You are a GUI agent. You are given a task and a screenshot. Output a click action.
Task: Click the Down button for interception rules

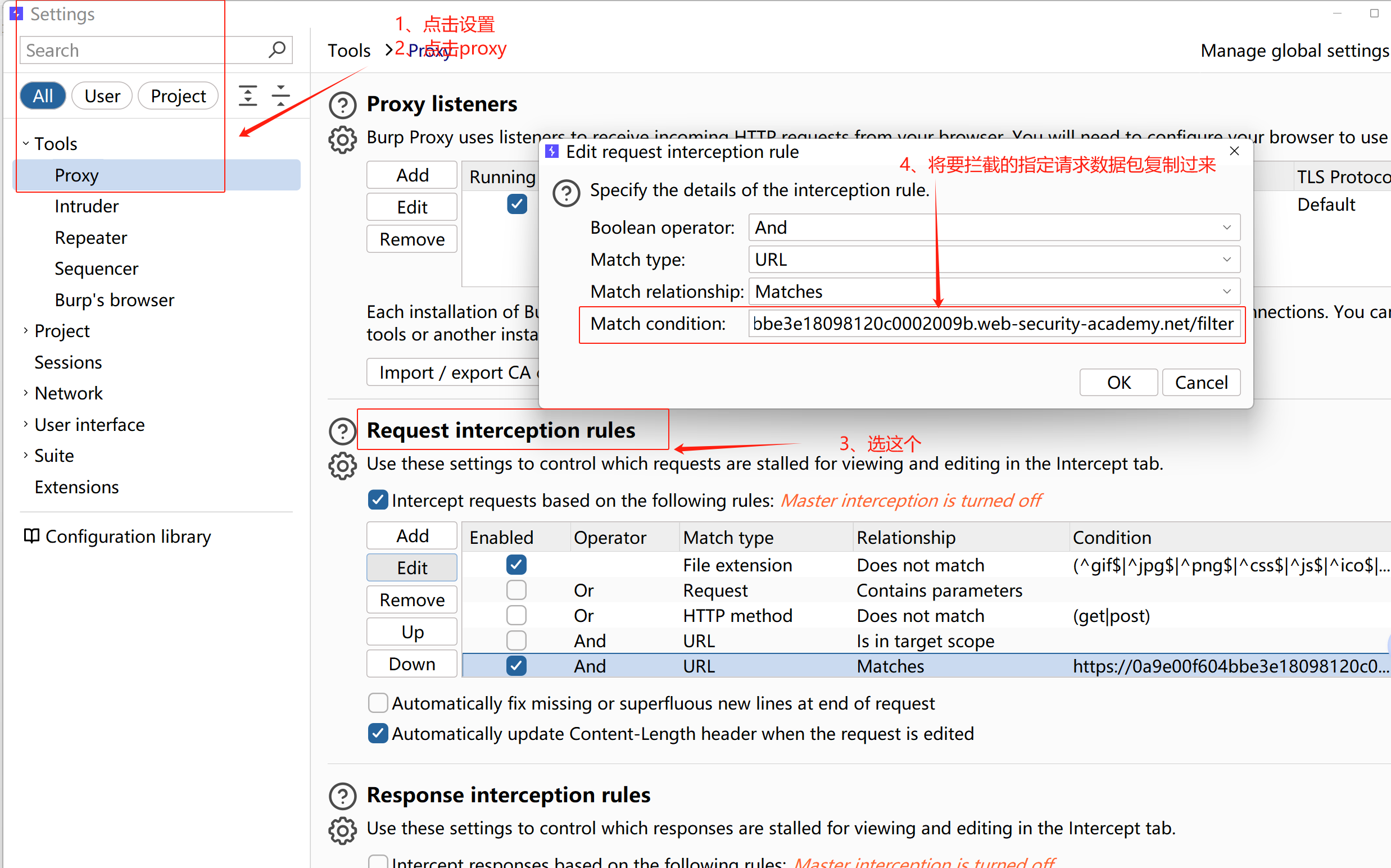coord(412,664)
